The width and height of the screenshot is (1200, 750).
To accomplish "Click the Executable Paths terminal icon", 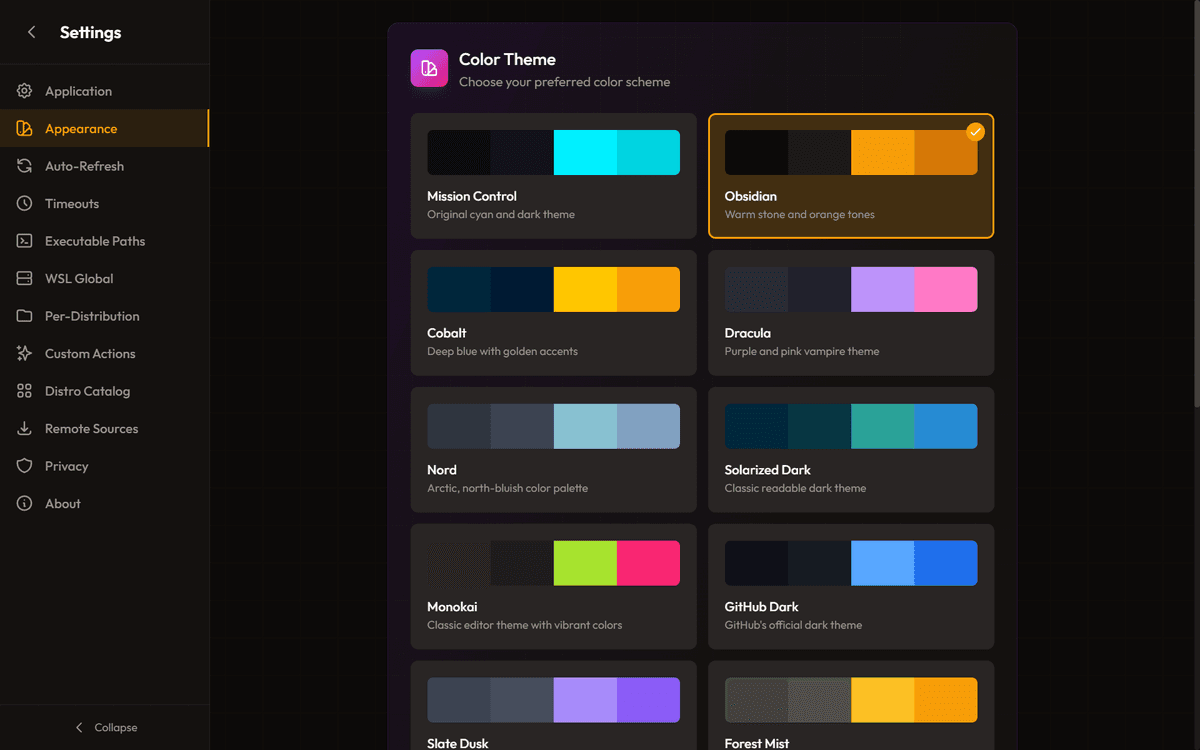I will click(x=25, y=241).
